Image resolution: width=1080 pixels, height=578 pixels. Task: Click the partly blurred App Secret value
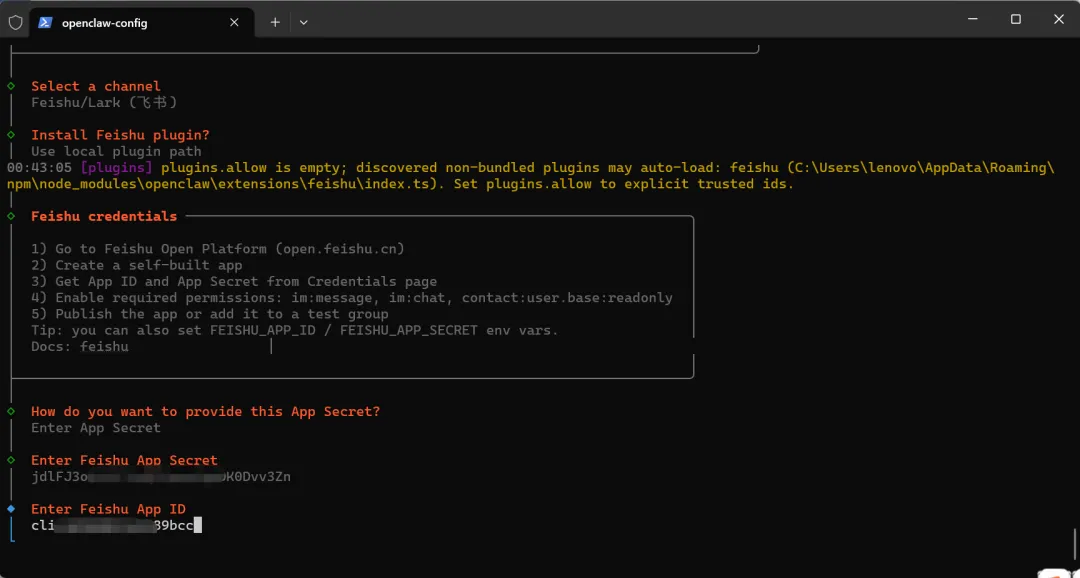[161, 477]
